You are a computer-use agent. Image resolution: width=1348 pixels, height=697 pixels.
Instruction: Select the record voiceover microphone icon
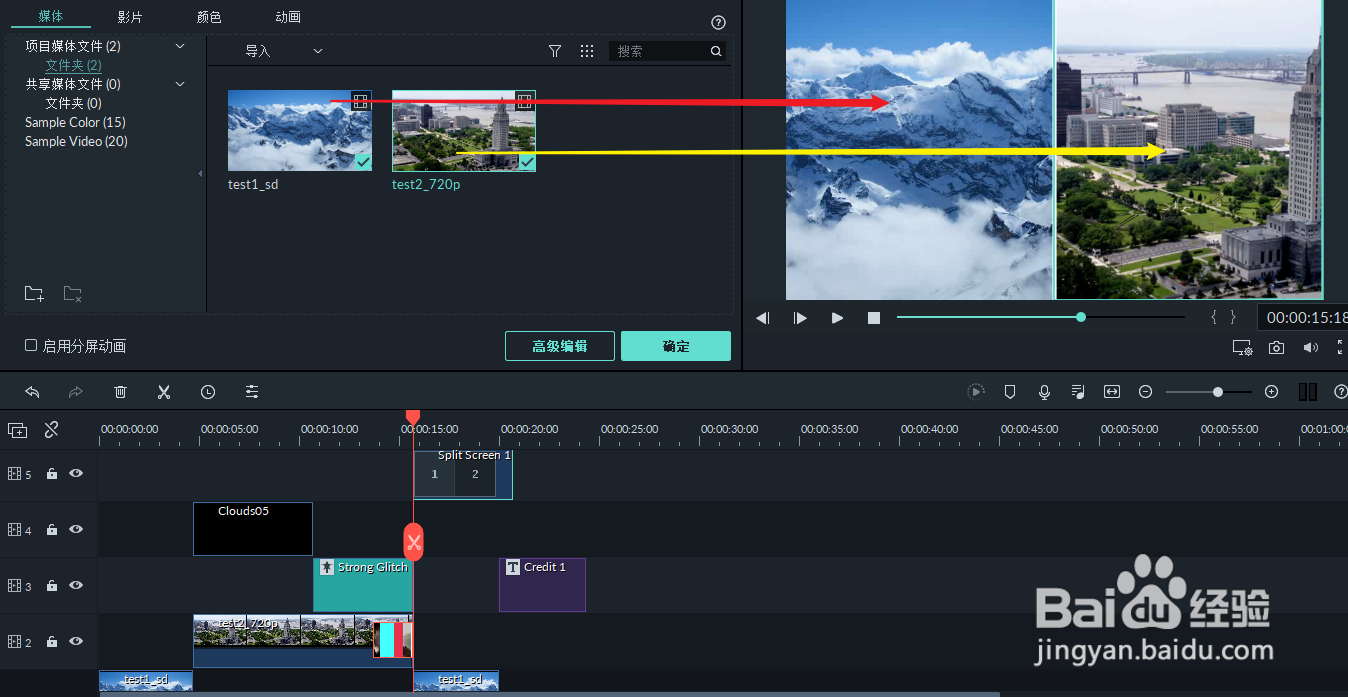point(1044,391)
